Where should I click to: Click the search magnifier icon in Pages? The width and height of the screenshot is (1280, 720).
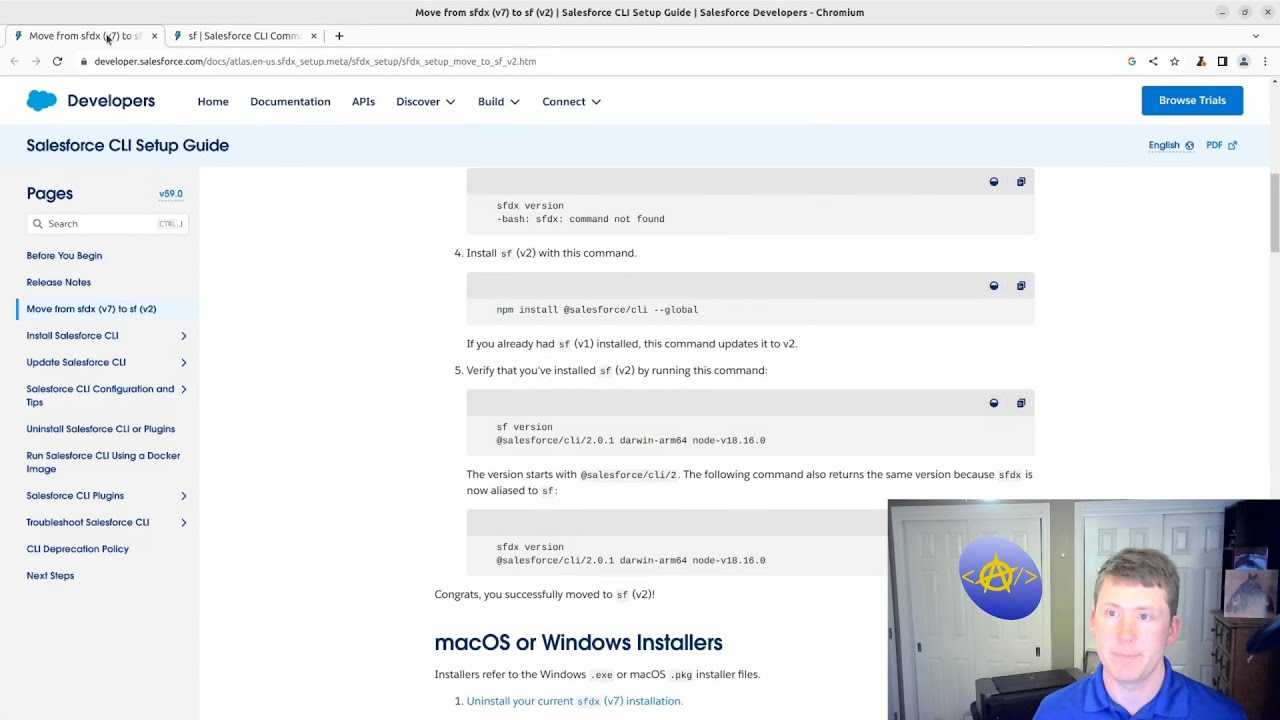pos(38,224)
